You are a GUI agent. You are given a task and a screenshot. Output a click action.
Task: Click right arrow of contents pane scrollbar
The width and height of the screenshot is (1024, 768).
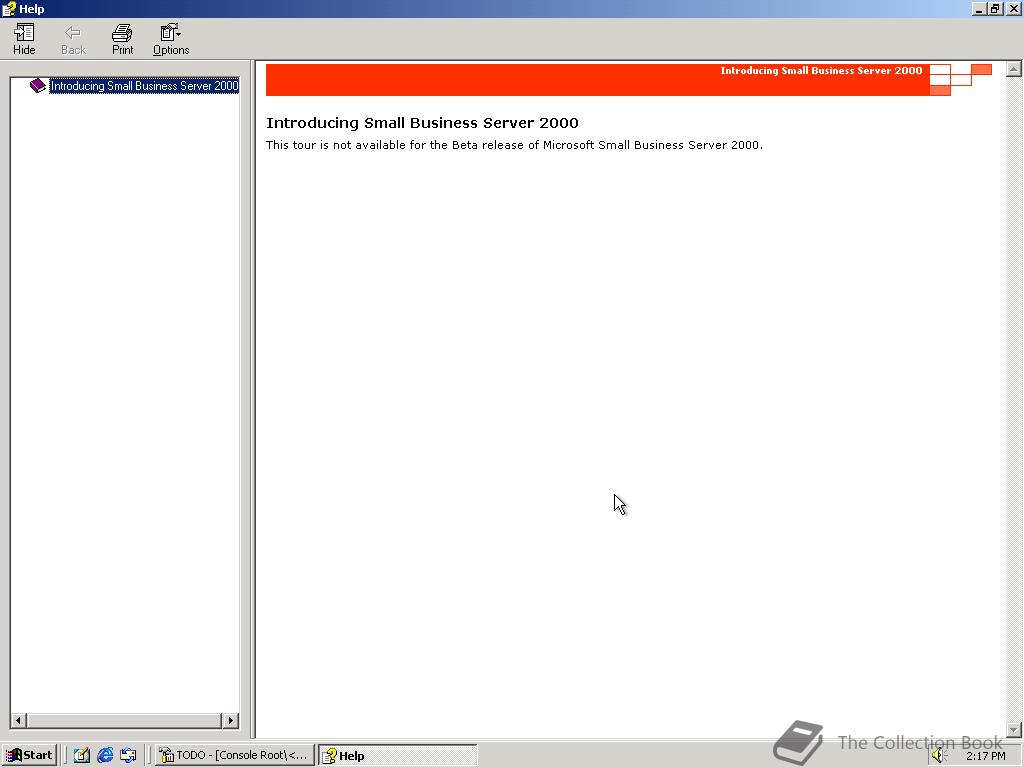(x=231, y=721)
